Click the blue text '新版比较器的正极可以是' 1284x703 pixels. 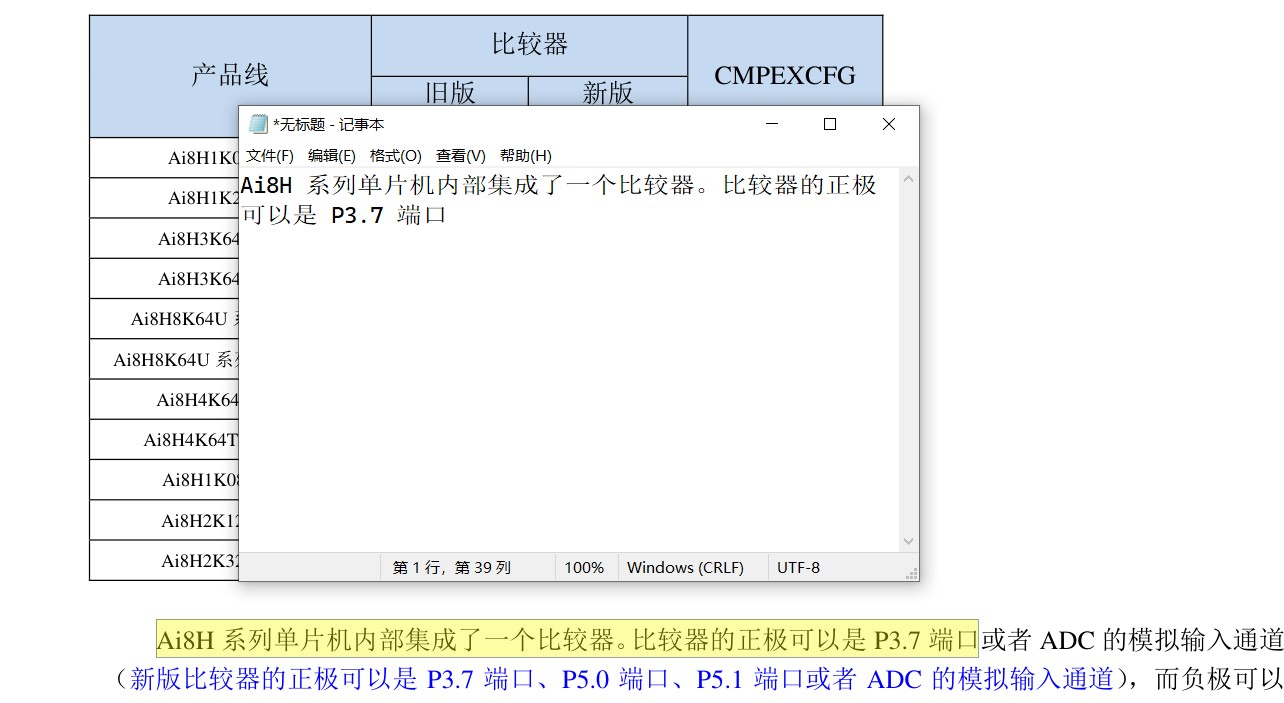coord(274,679)
